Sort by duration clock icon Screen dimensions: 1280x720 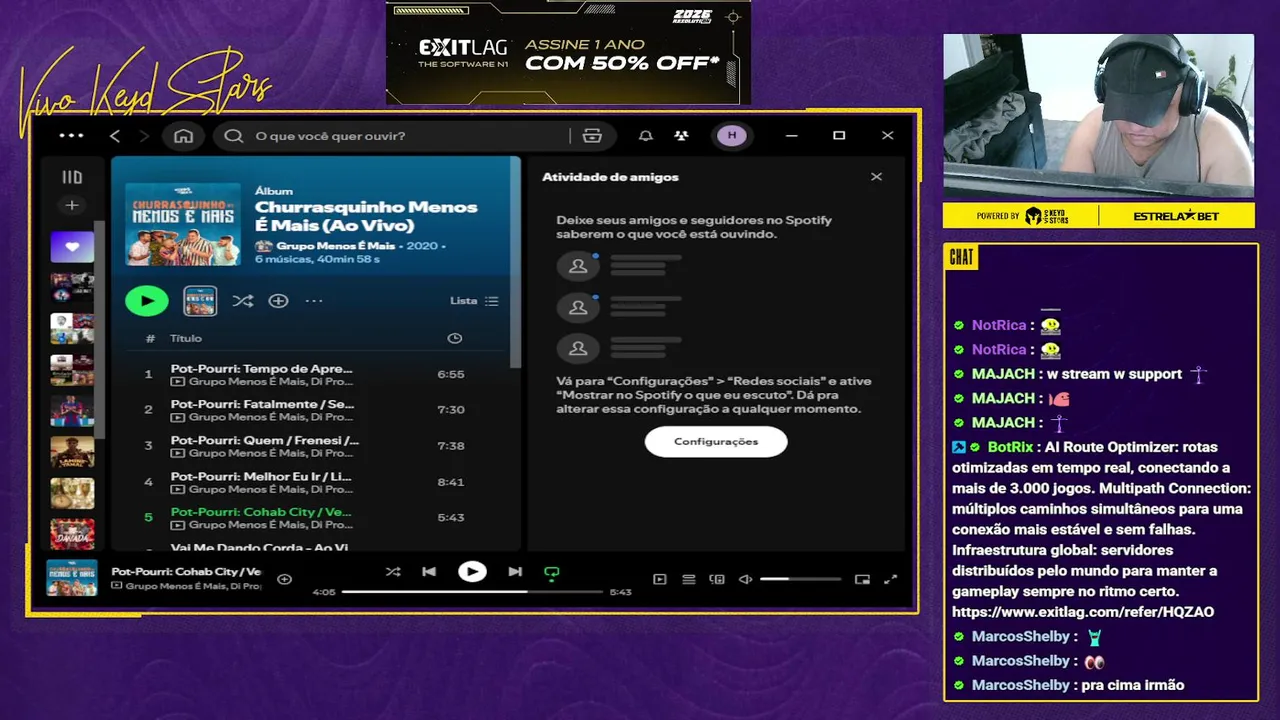click(455, 338)
